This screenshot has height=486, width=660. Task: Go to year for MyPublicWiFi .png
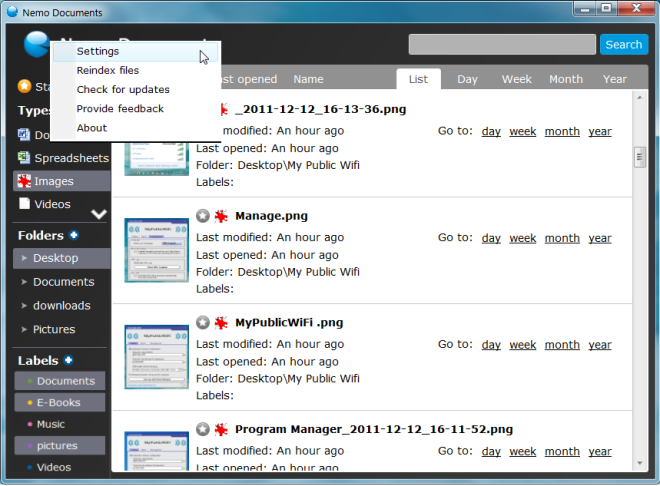600,345
